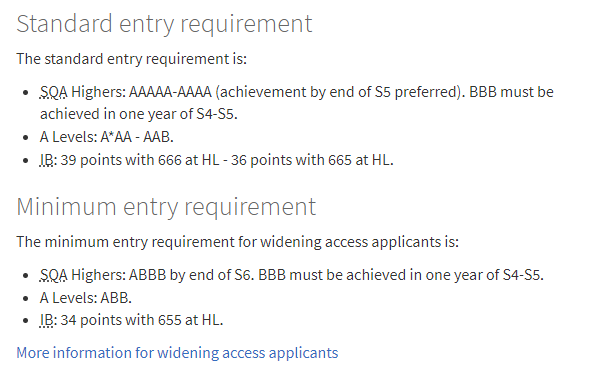
Task: Click 'ABBB by end of S6' text
Action: click(190, 275)
